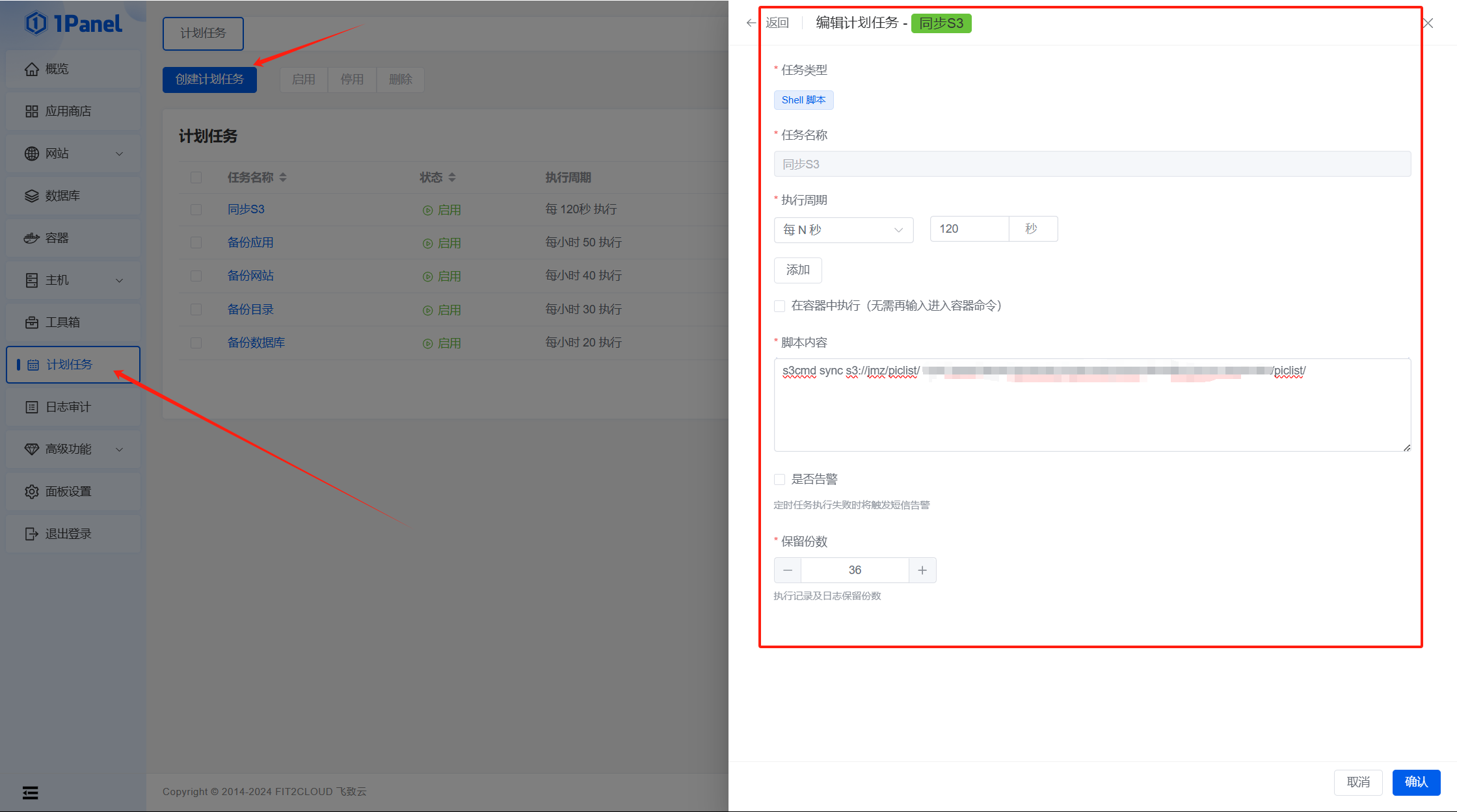
Task: Go to 应用商店 in the sidebar
Action: (x=68, y=111)
